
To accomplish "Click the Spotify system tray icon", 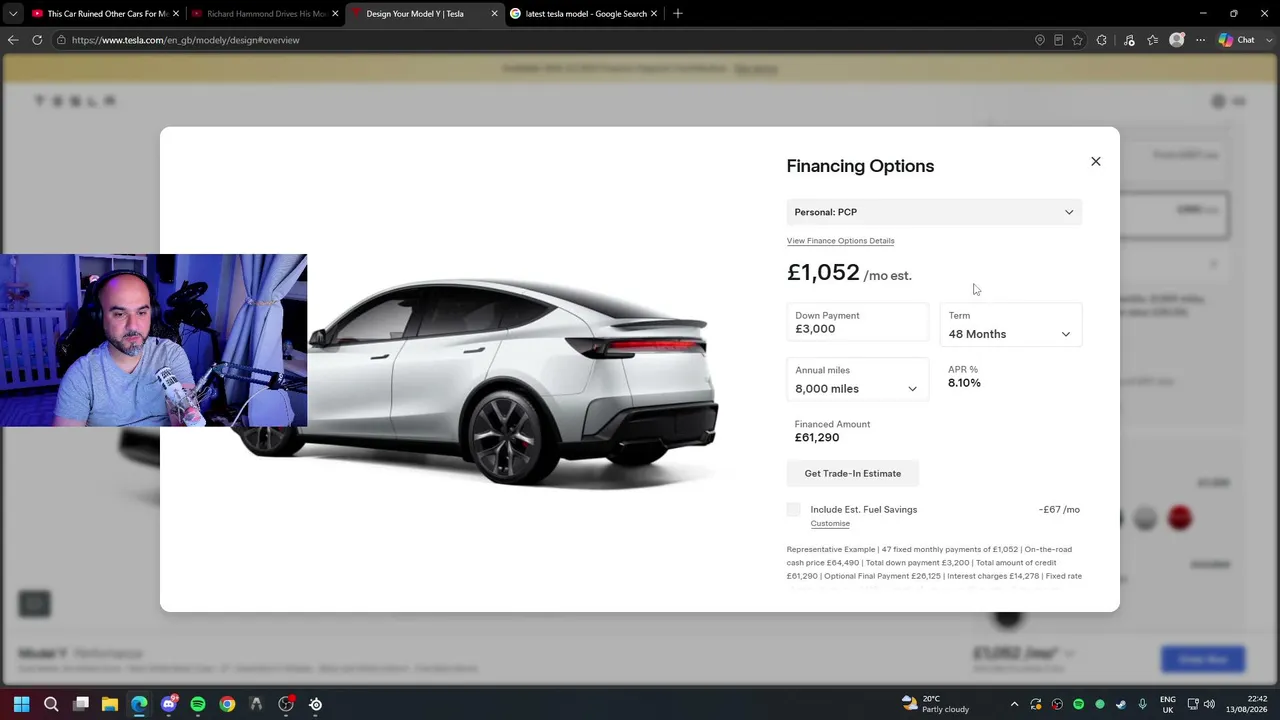I will point(1078,704).
